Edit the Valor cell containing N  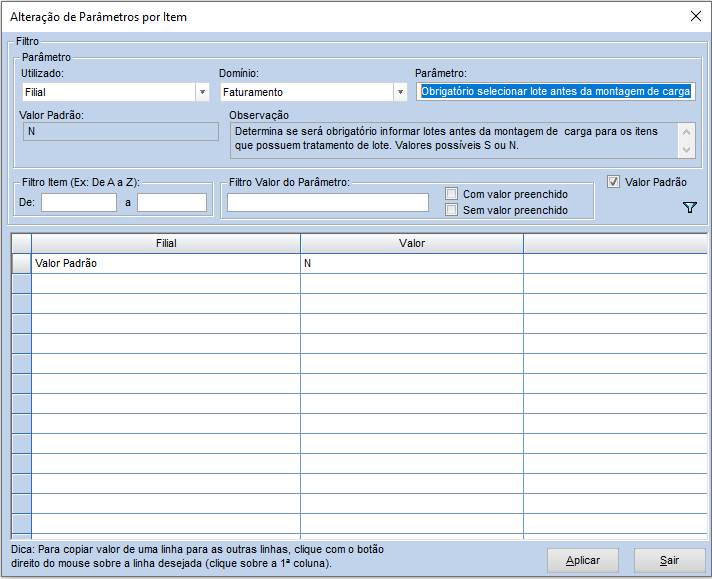411,263
